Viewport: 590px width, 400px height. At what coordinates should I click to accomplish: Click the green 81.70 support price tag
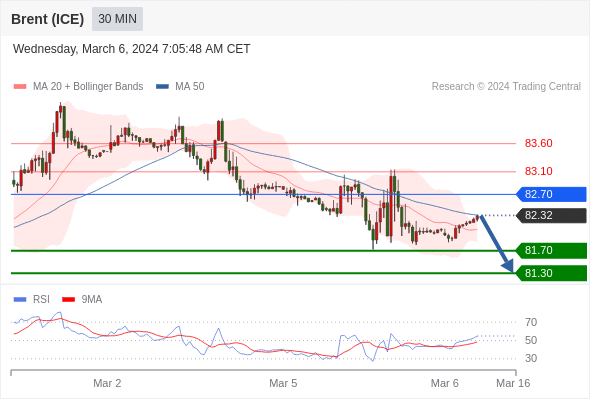coord(550,251)
